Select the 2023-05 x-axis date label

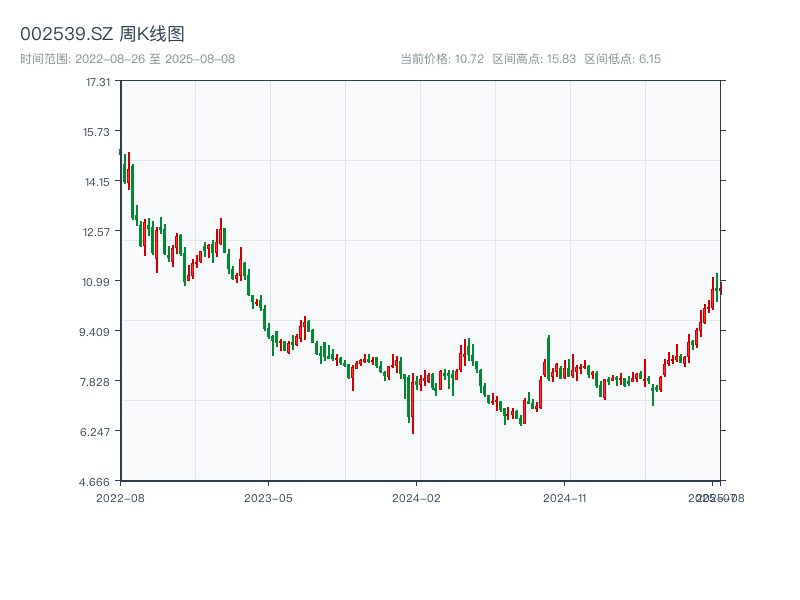[268, 497]
